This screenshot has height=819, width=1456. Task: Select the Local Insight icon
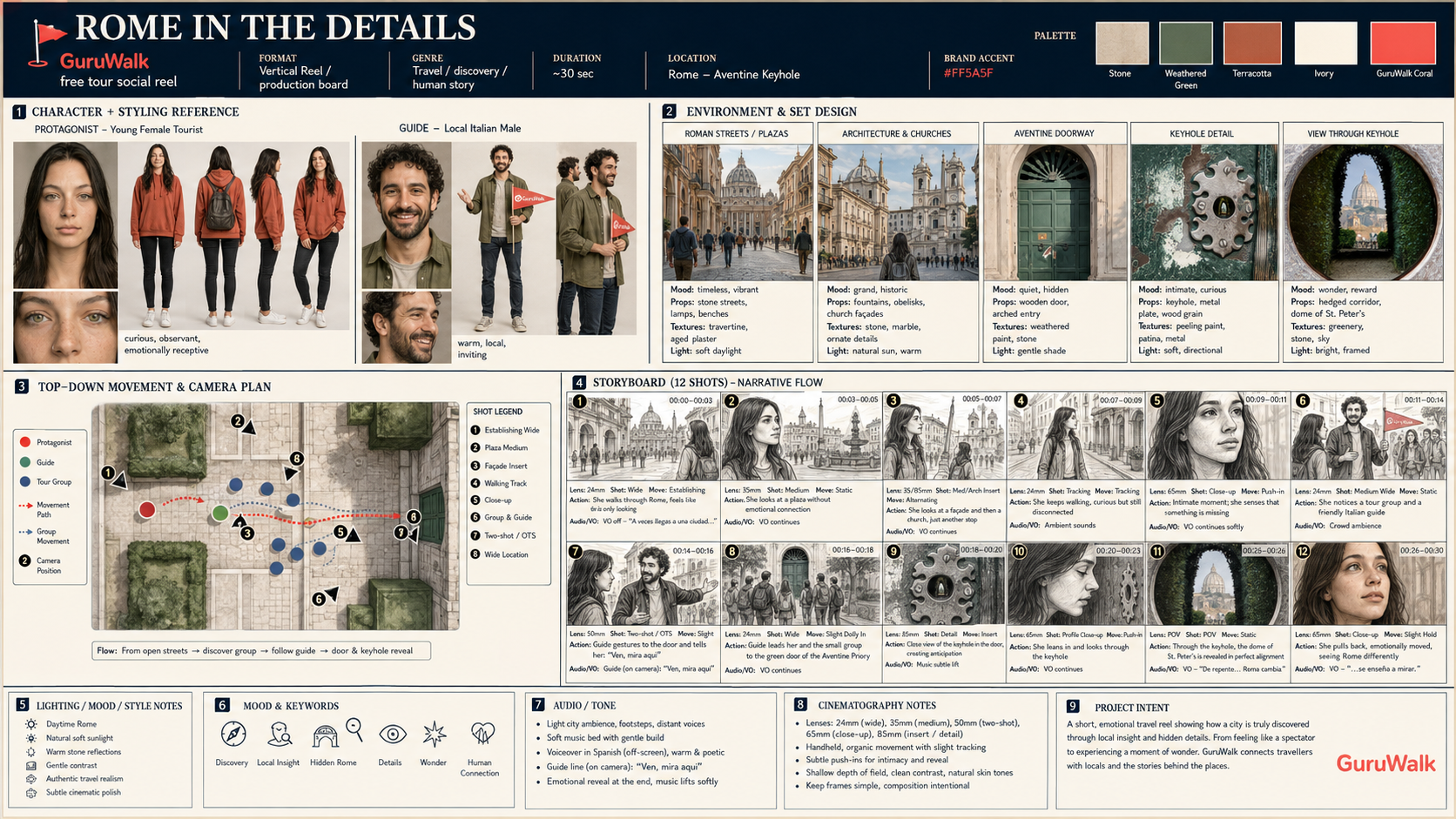tap(280, 735)
